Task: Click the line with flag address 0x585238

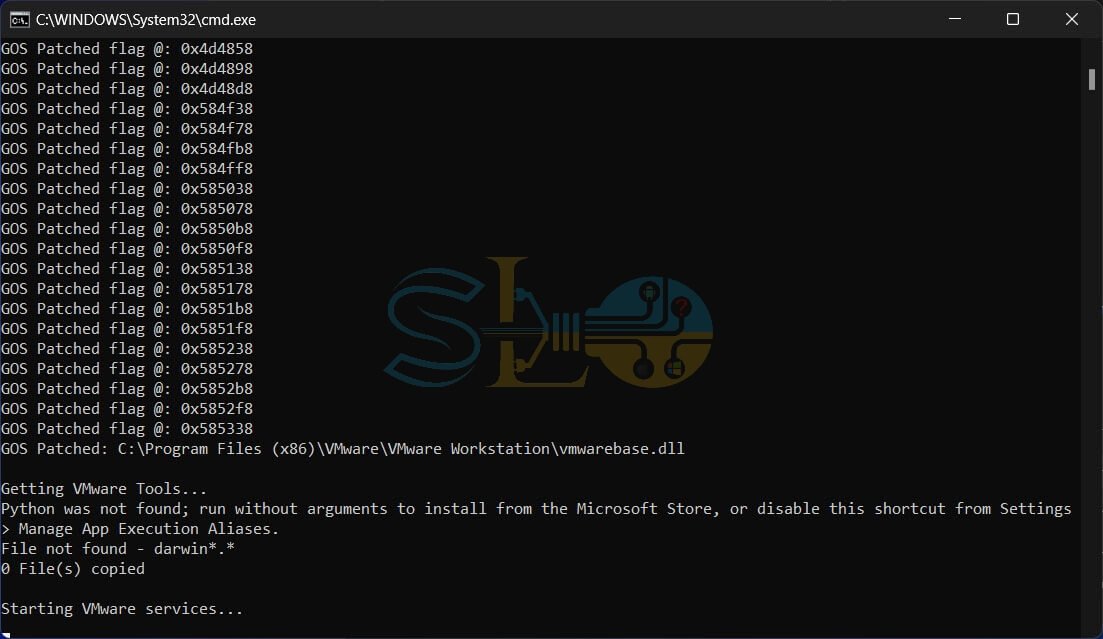Action: (127, 348)
